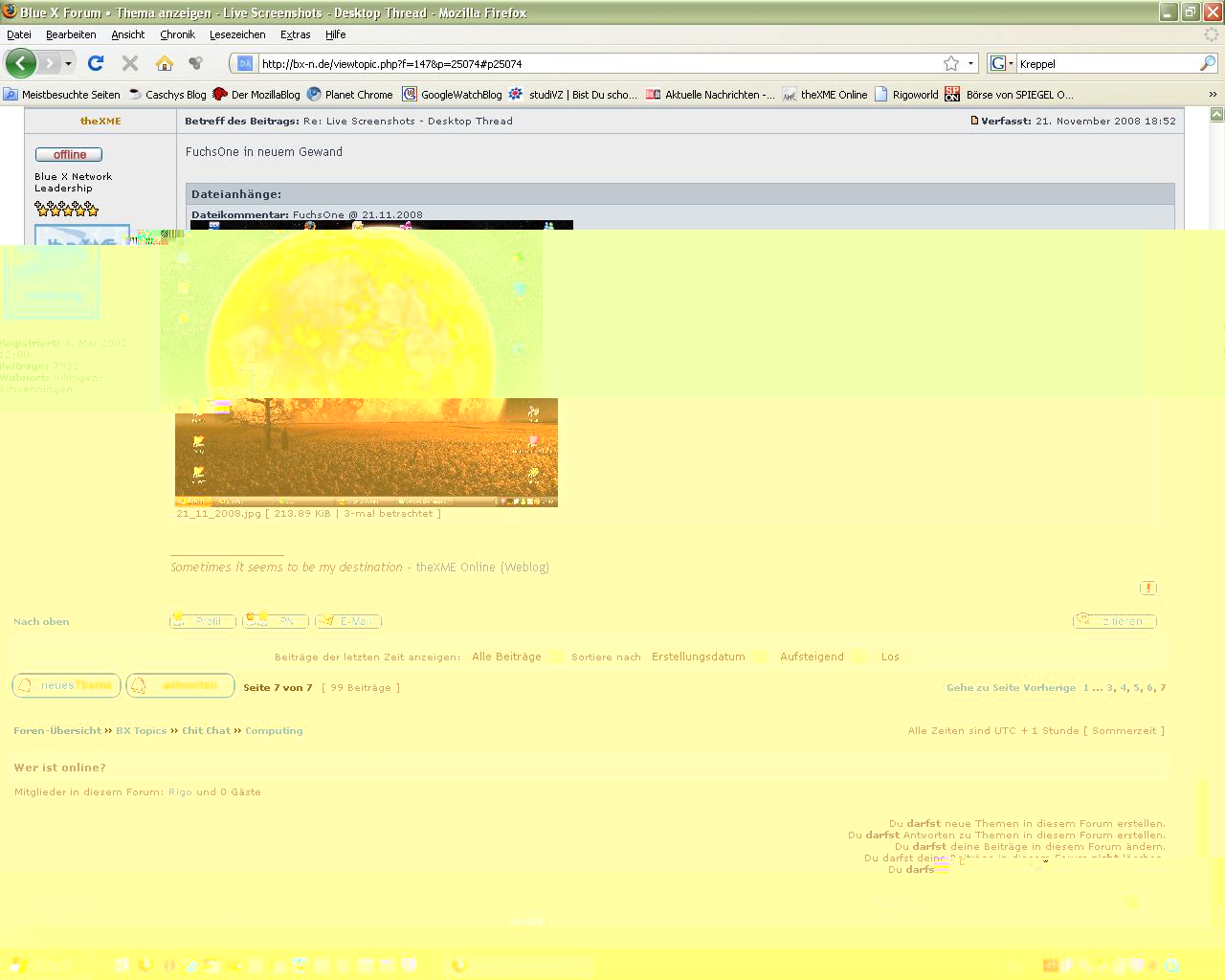Click the URL address field
Viewport: 1225px width, 980px height.
(x=593, y=63)
